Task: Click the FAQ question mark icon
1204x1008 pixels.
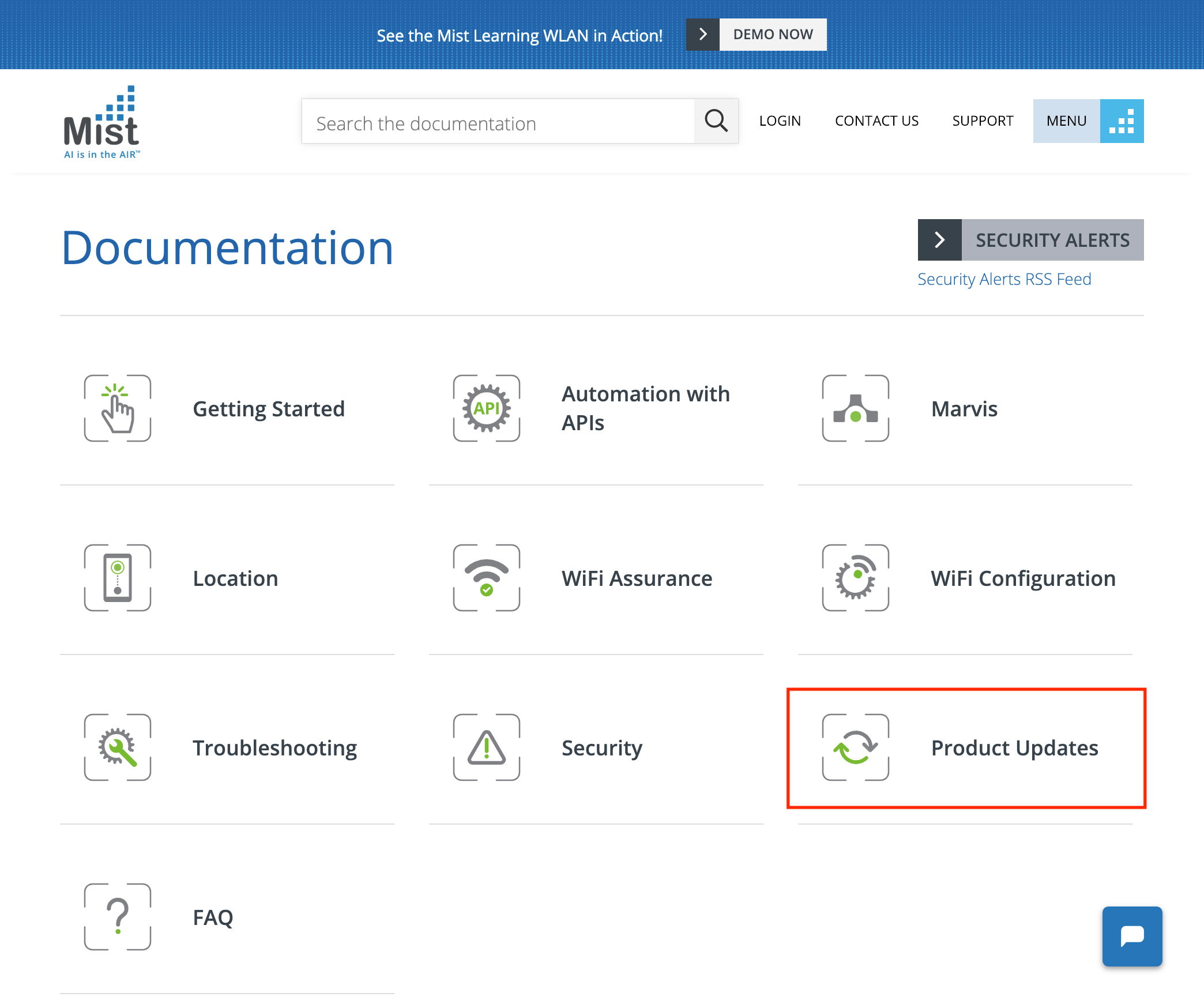Action: coord(118,917)
